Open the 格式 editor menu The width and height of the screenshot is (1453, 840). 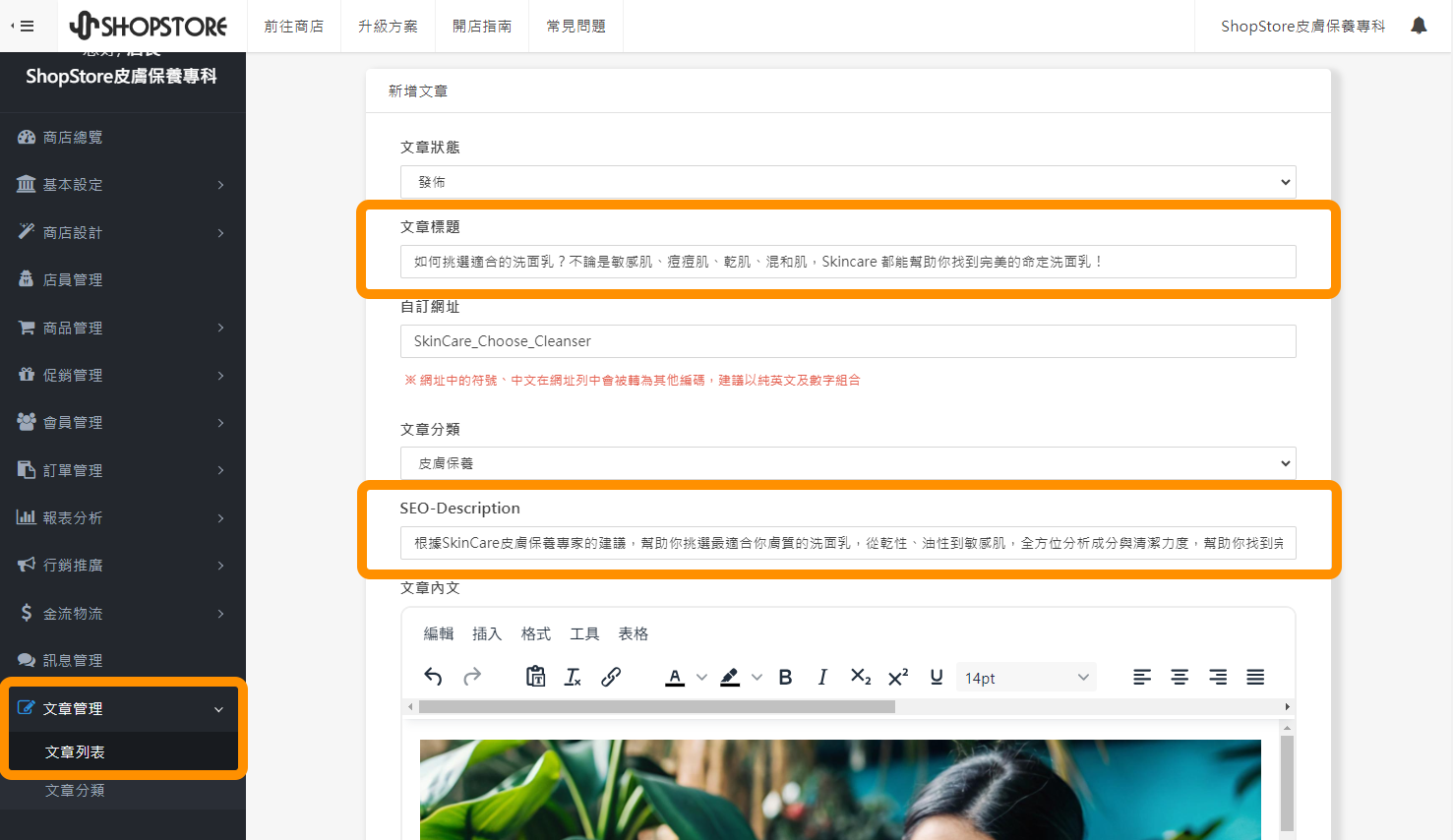coord(536,633)
